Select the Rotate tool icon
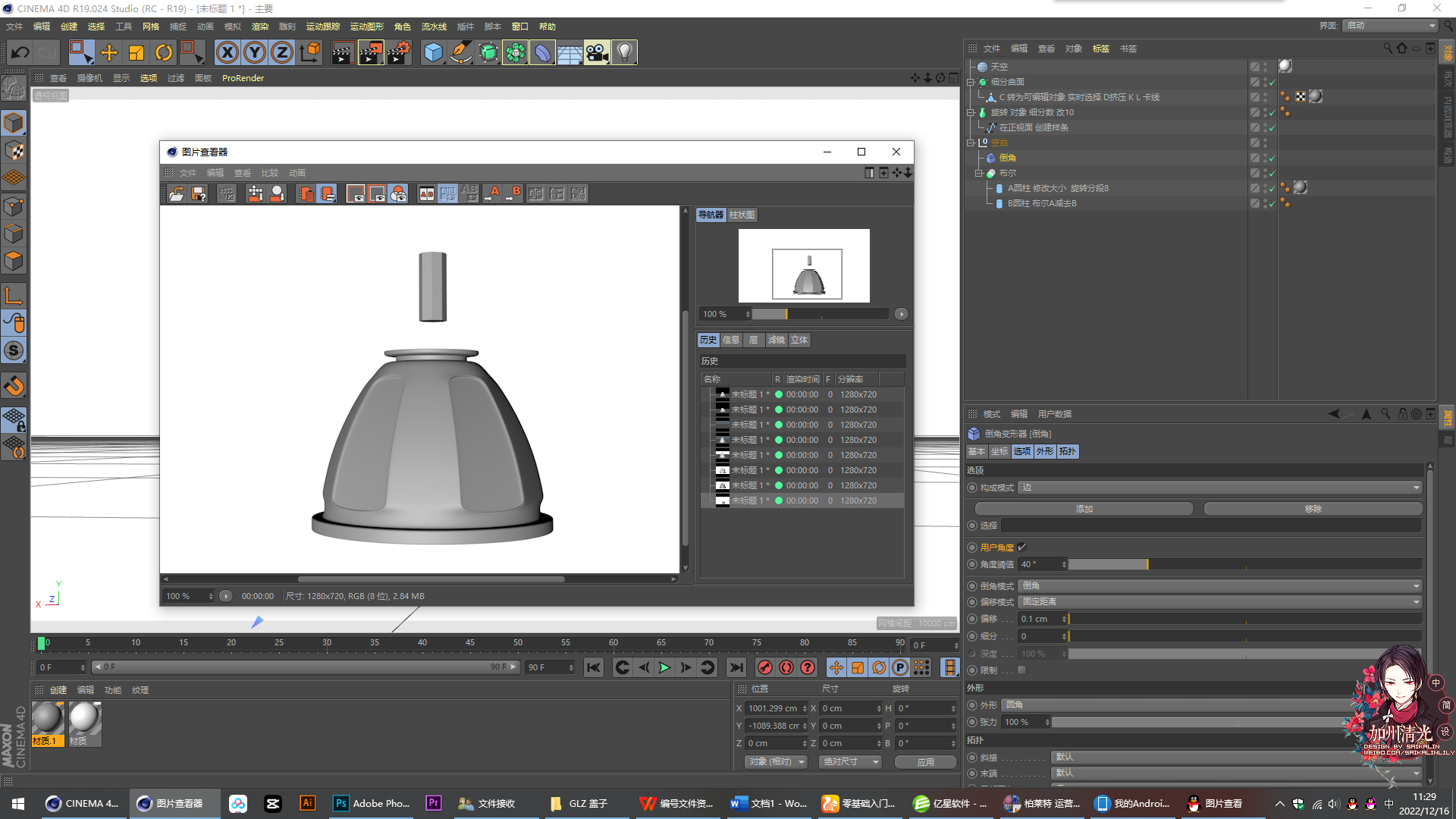The height and width of the screenshot is (819, 1456). (x=163, y=52)
